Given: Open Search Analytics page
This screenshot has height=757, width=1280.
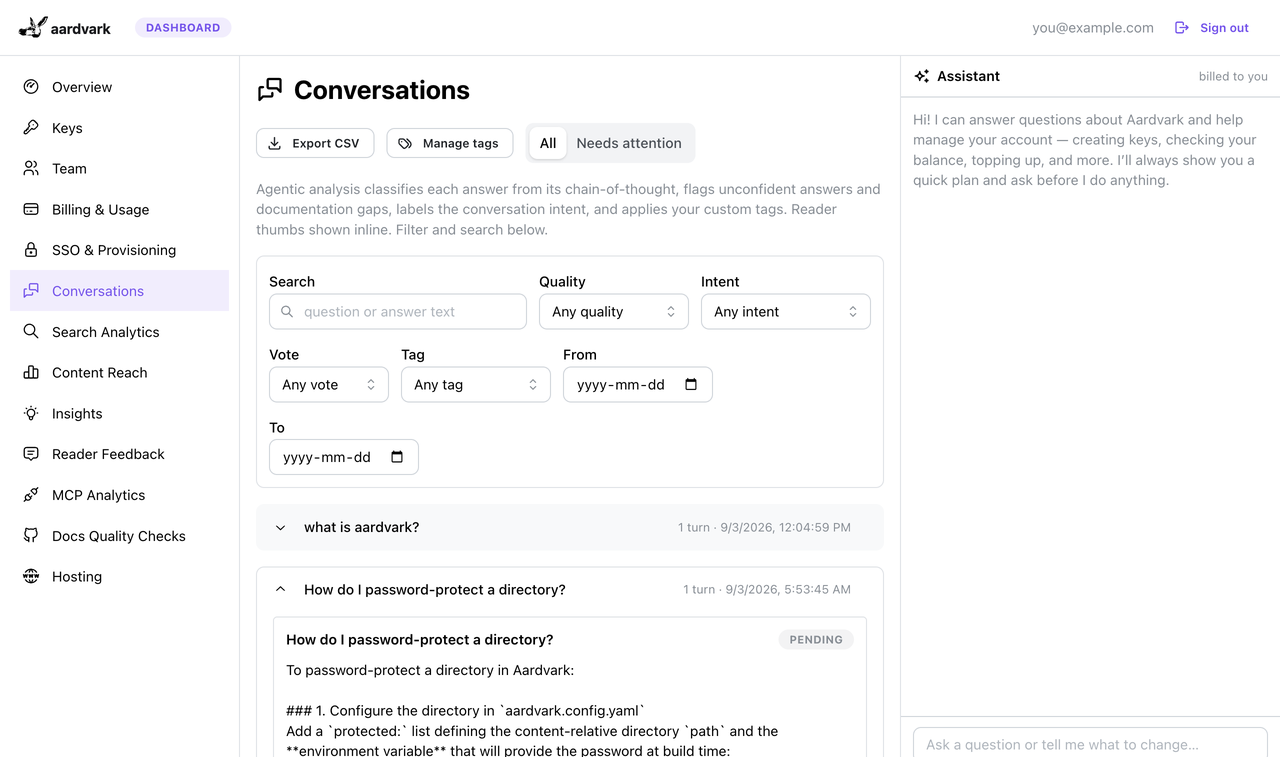Looking at the screenshot, I should tap(119, 332).
